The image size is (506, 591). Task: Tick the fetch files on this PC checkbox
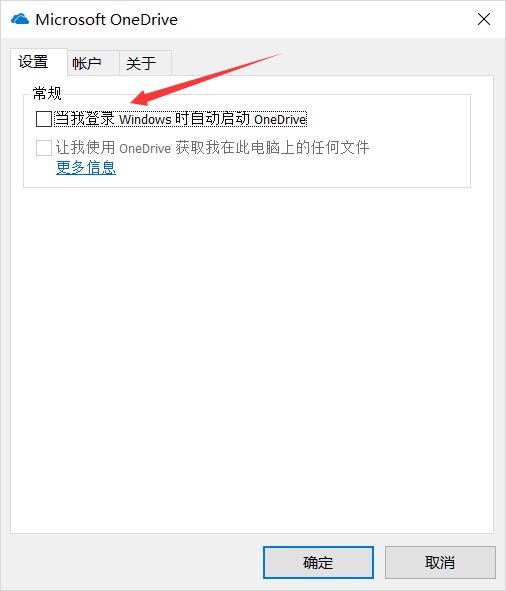(44, 147)
